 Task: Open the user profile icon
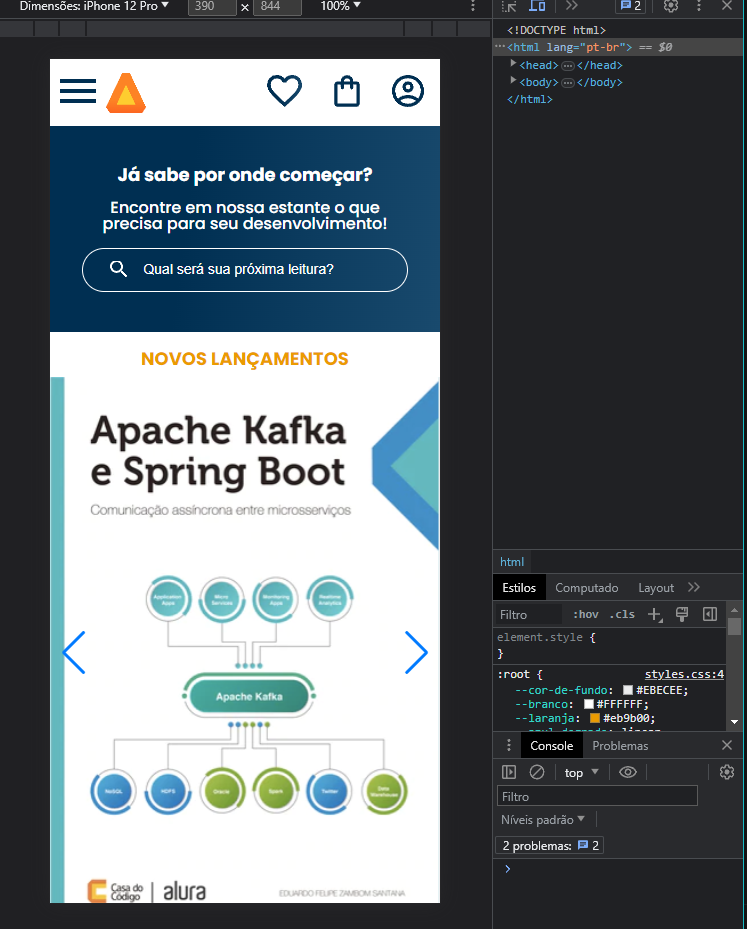click(408, 91)
